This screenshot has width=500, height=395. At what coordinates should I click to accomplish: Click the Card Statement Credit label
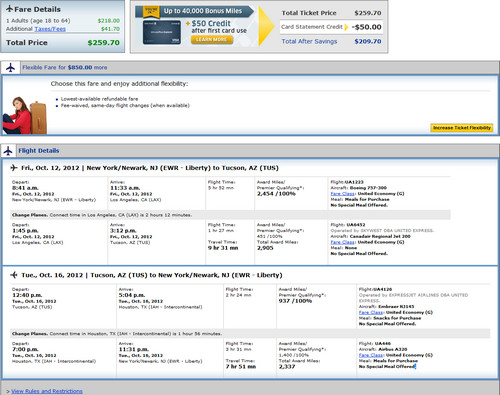312,27
